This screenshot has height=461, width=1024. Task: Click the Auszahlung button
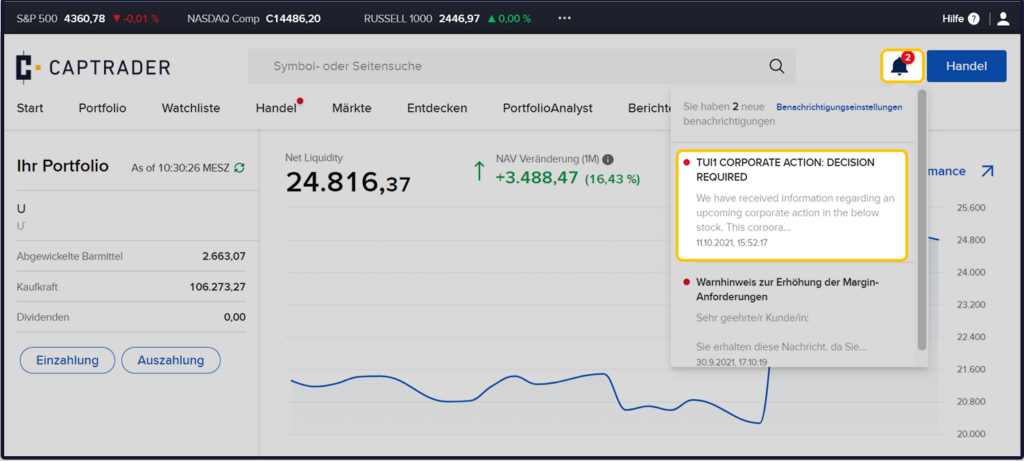170,360
